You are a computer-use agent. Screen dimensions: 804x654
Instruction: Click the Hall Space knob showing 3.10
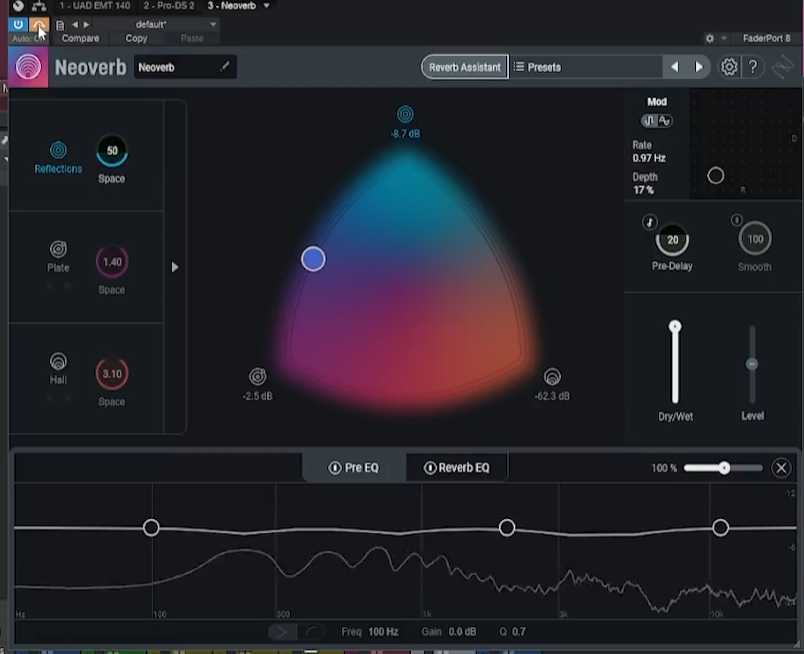click(x=112, y=373)
